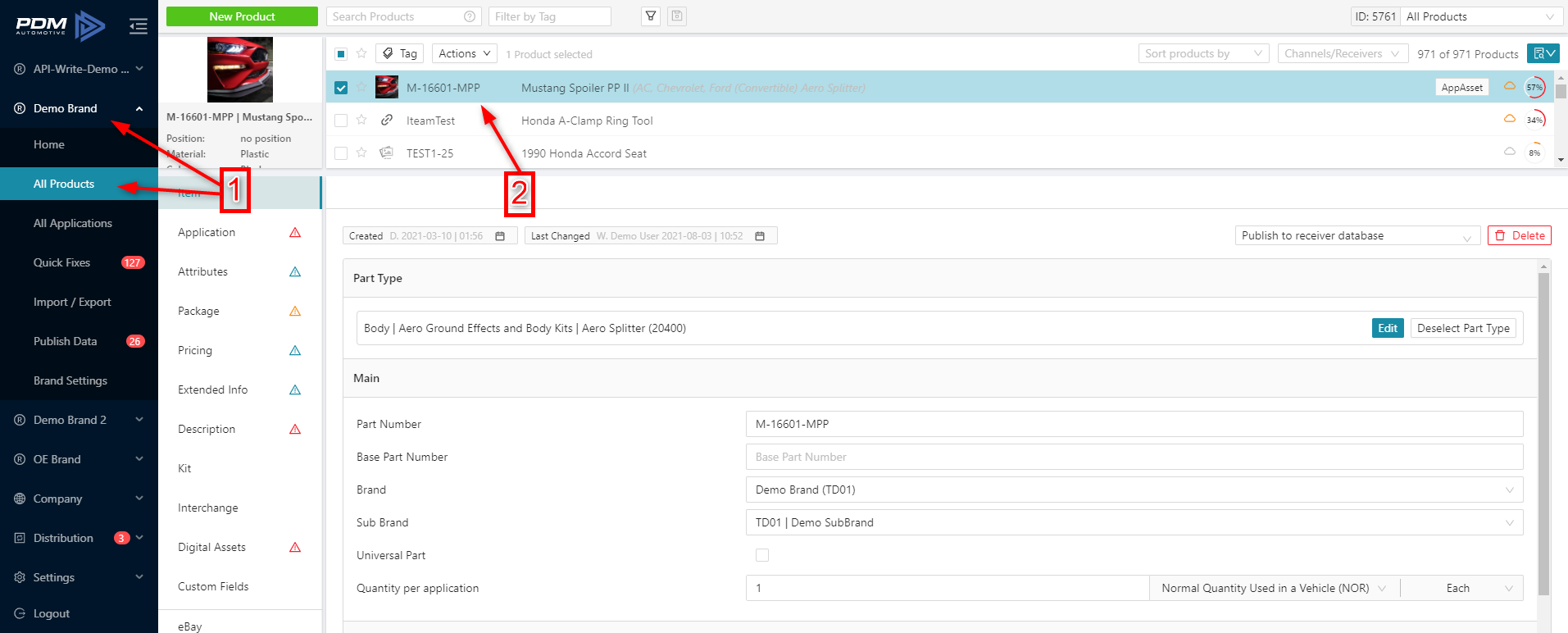
Task: Click the Package orange warning triangle
Action: 295,312
